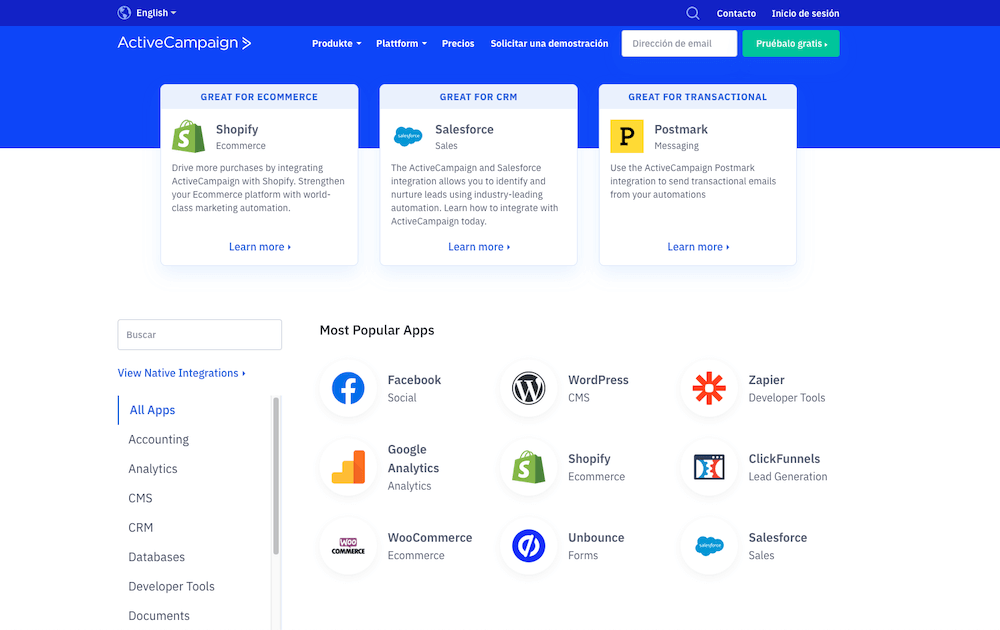Open the WordPress app icon

point(529,388)
